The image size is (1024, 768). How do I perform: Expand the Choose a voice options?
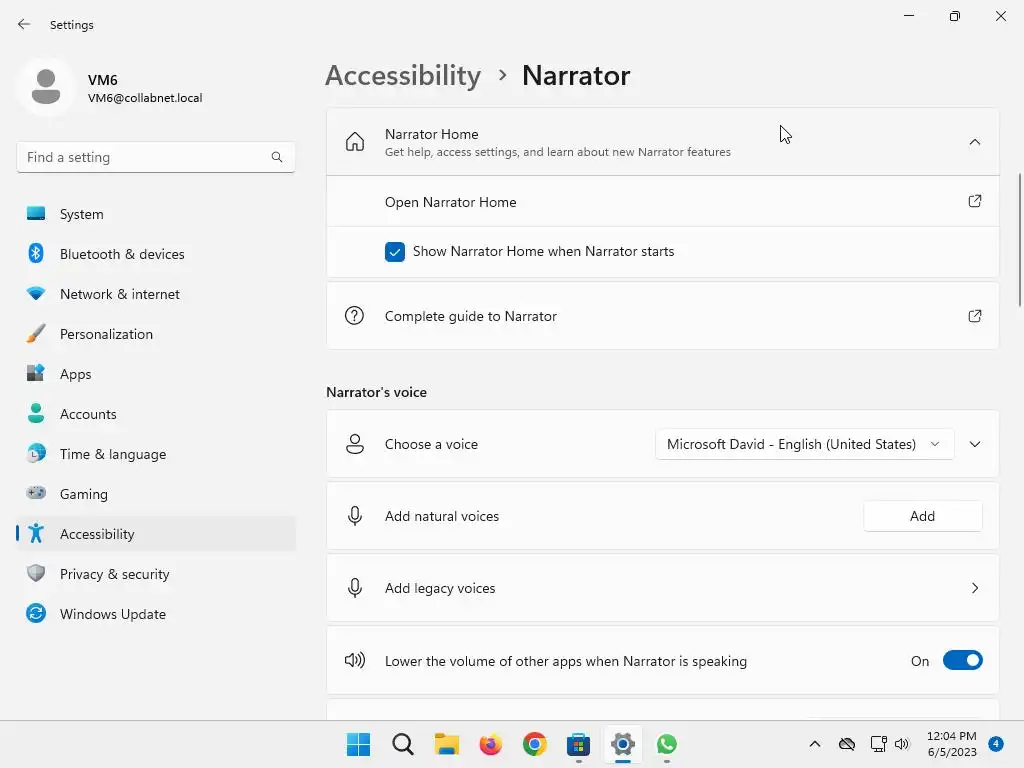click(x=974, y=444)
